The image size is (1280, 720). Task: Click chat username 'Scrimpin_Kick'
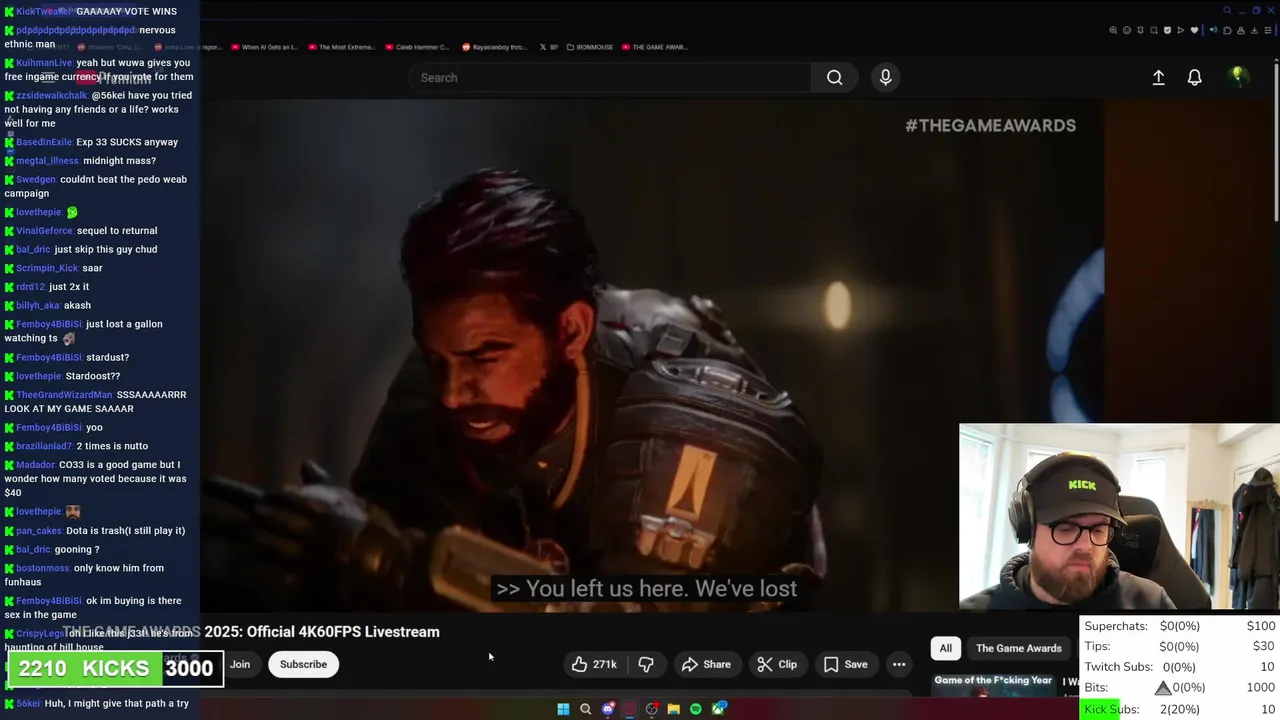click(x=47, y=268)
